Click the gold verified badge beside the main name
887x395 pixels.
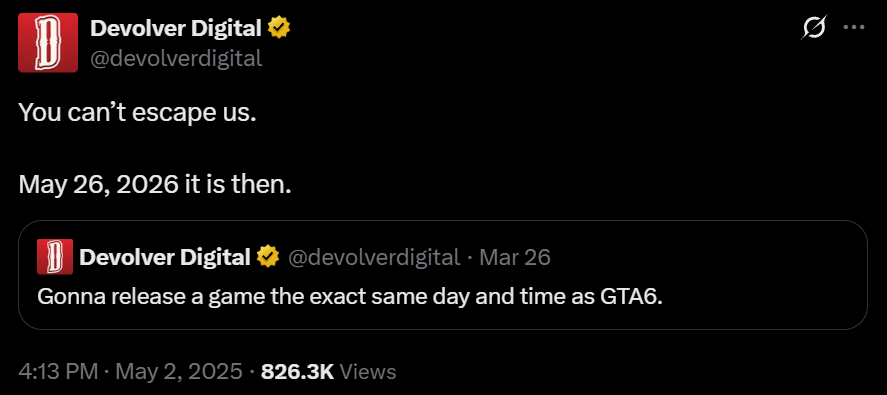tap(279, 27)
